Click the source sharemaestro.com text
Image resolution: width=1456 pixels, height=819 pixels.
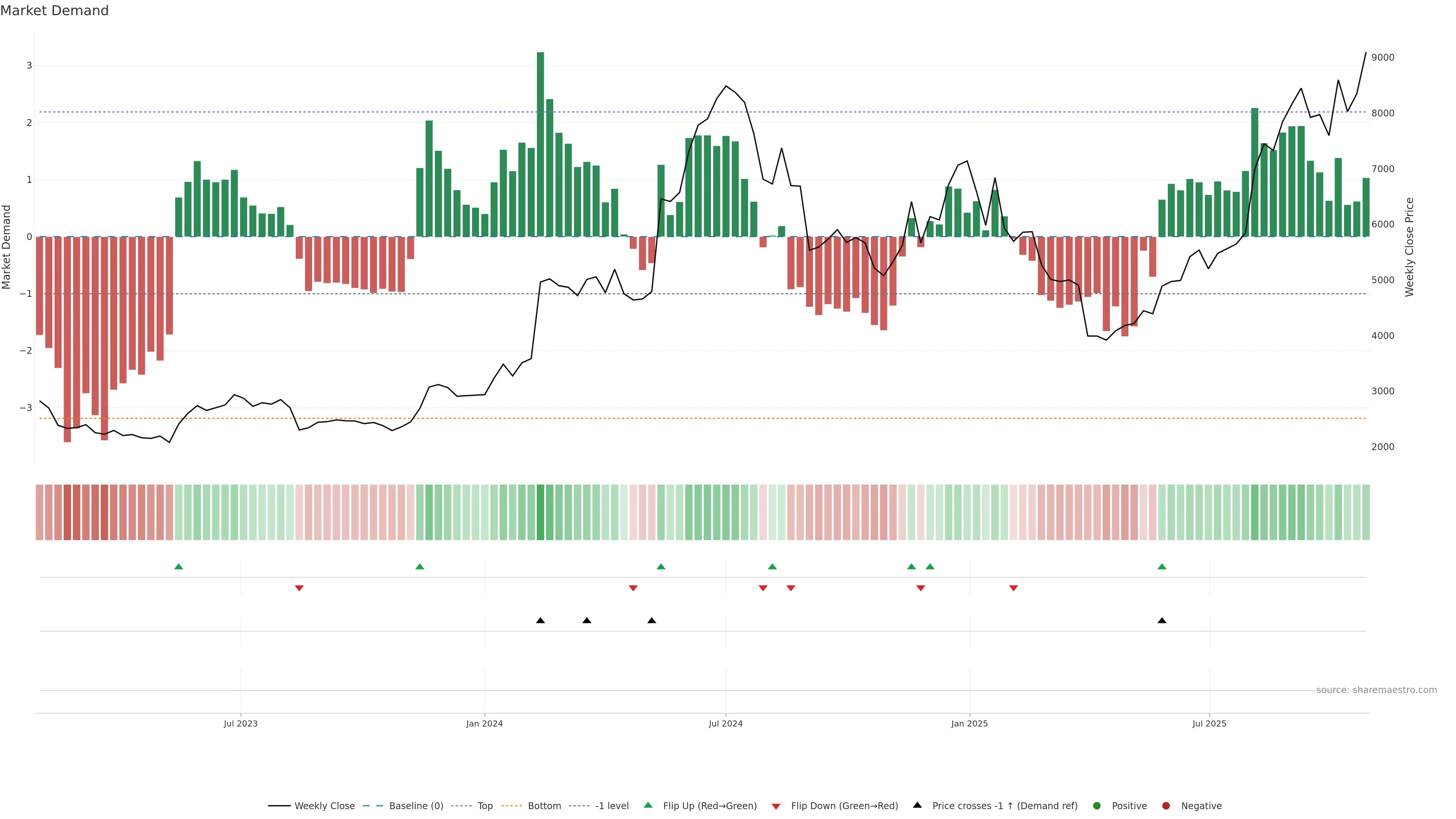(x=1376, y=690)
